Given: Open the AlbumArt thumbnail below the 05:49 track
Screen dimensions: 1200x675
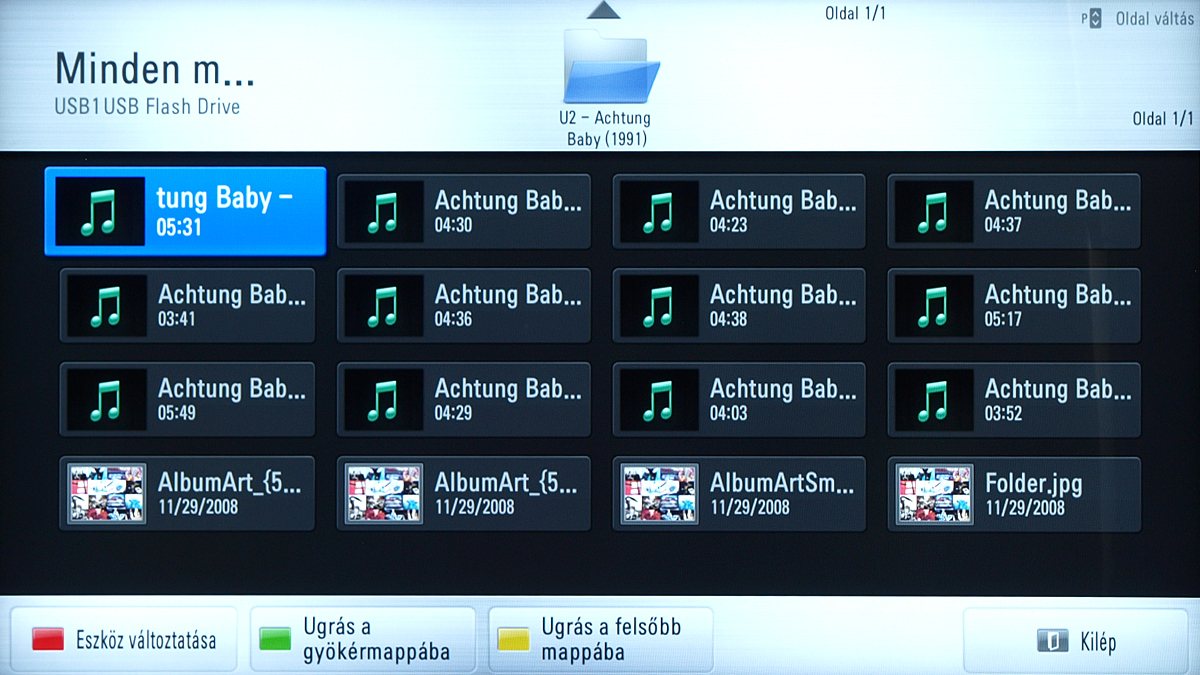Looking at the screenshot, I should [107, 494].
